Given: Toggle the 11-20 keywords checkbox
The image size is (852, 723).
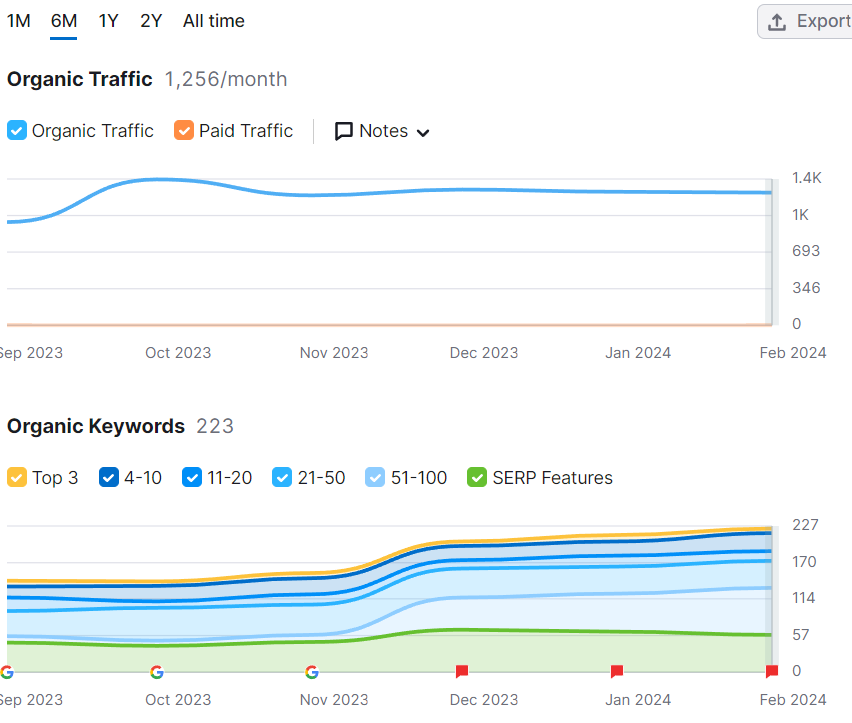Looking at the screenshot, I should pyautogui.click(x=192, y=477).
